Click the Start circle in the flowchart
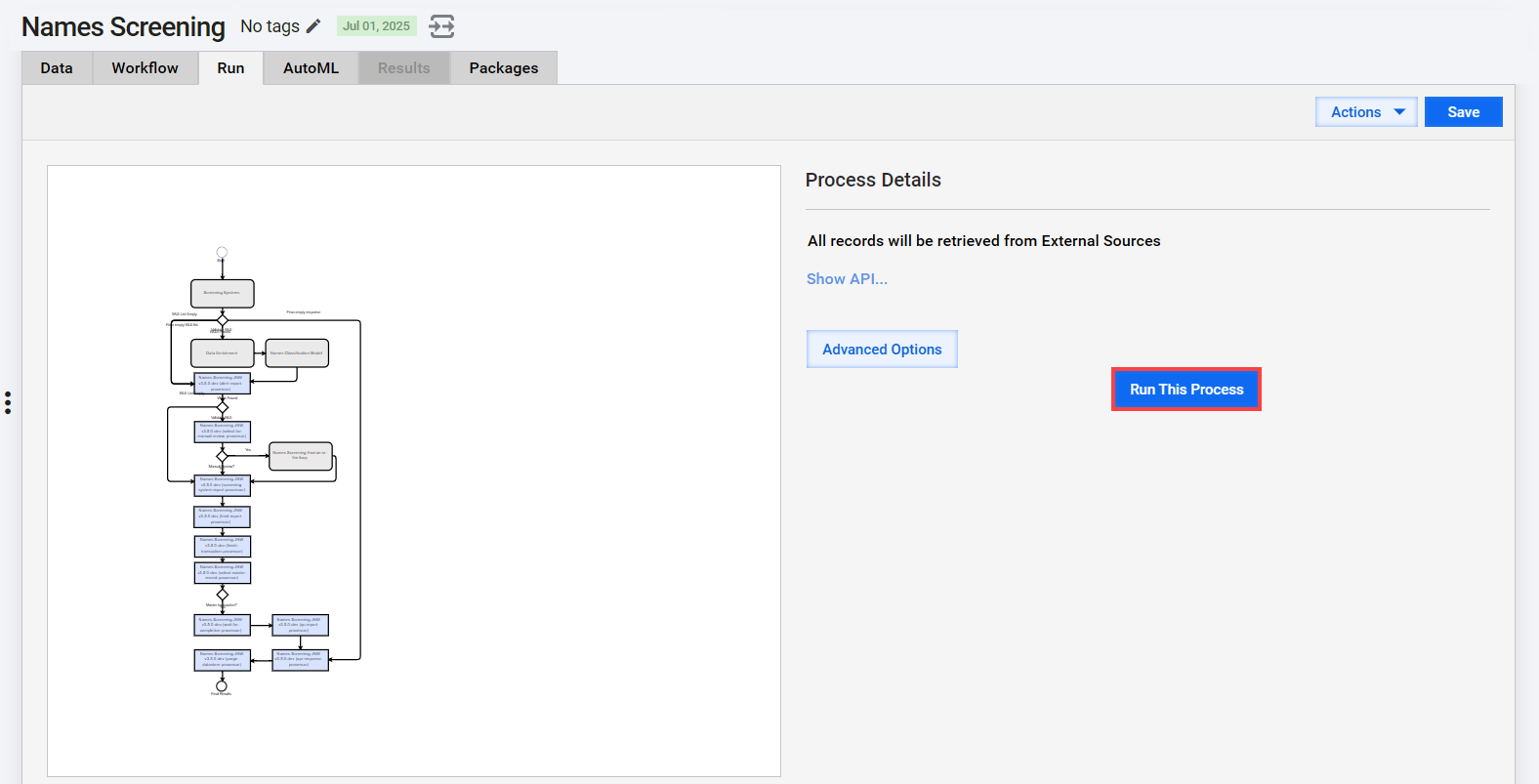This screenshot has height=784, width=1539. tap(222, 252)
